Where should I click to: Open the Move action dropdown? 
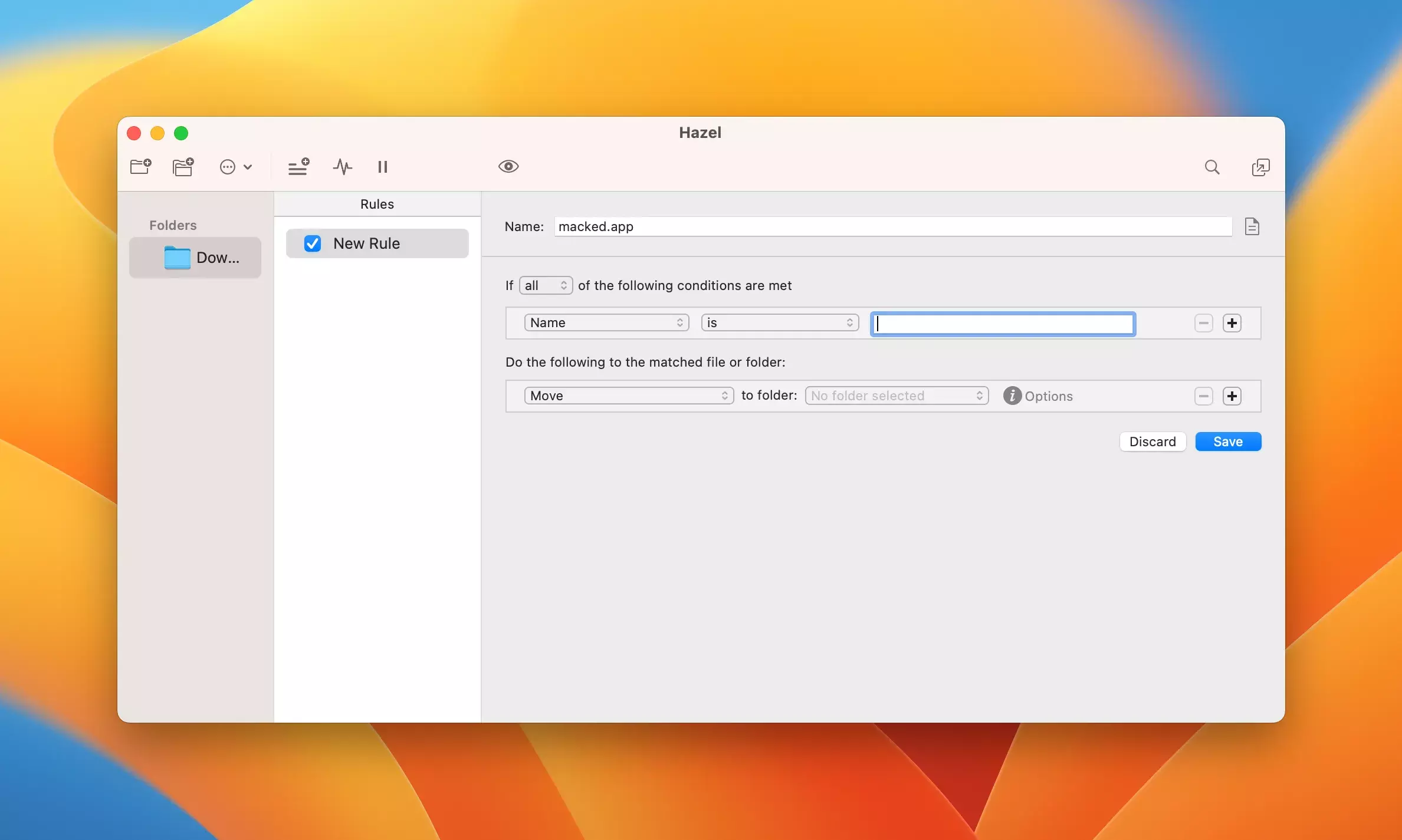(629, 396)
